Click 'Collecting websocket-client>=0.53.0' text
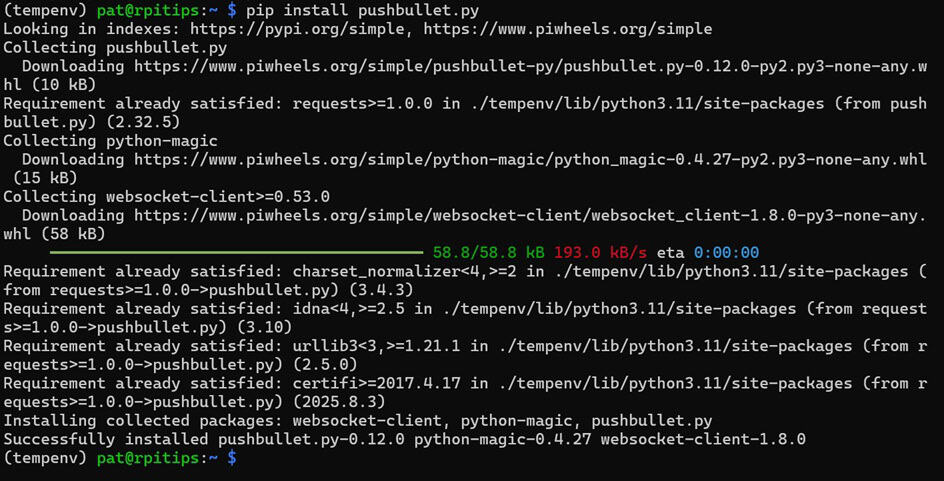 point(166,197)
